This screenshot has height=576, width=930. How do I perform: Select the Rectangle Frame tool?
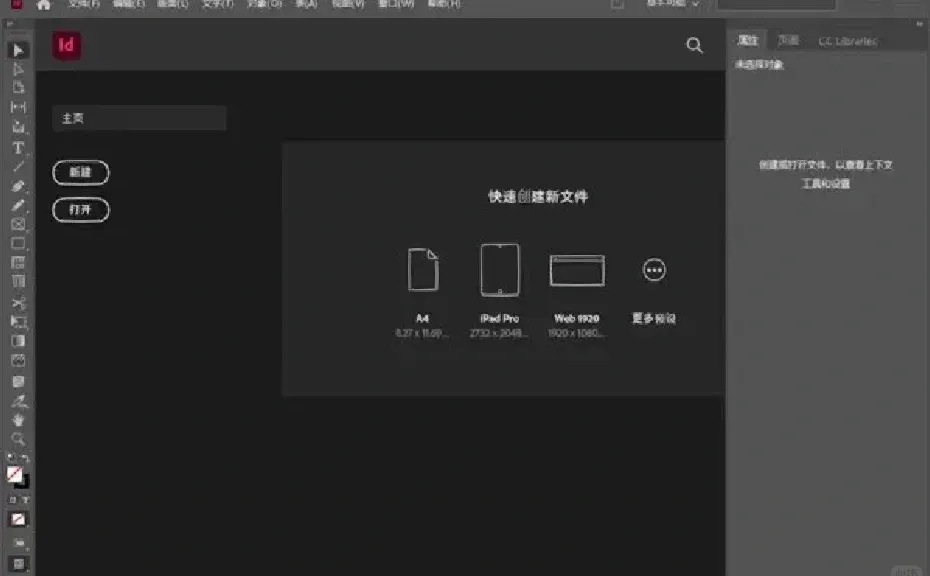[17, 225]
